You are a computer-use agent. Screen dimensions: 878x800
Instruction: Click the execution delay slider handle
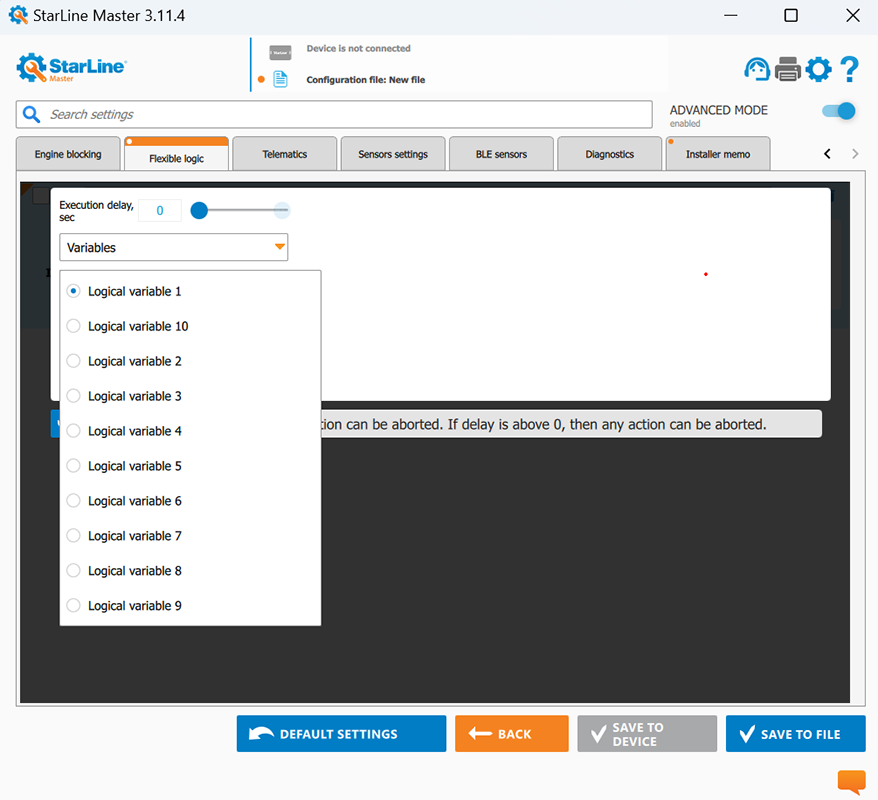pyautogui.click(x=199, y=210)
